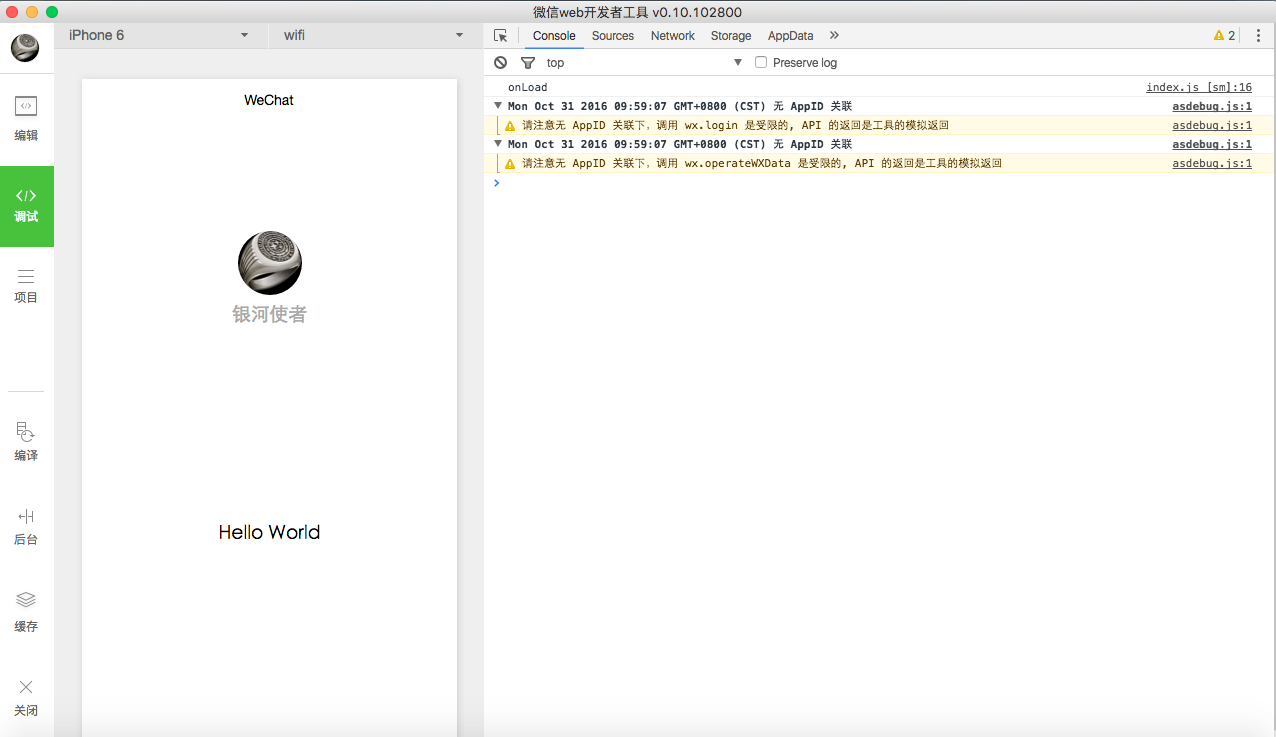Open the devtools three-dot menu
Screen dimensions: 1276x737
(1258, 36)
